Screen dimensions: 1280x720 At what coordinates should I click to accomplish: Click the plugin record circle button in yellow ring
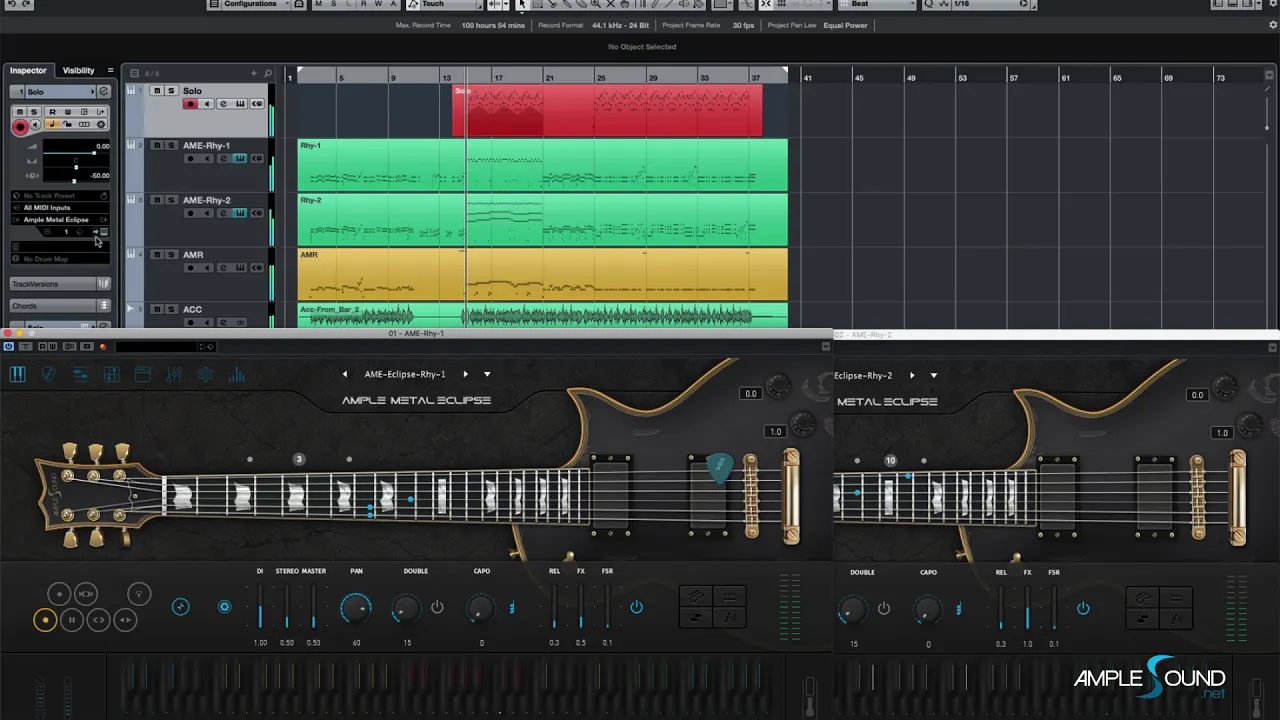(44, 620)
